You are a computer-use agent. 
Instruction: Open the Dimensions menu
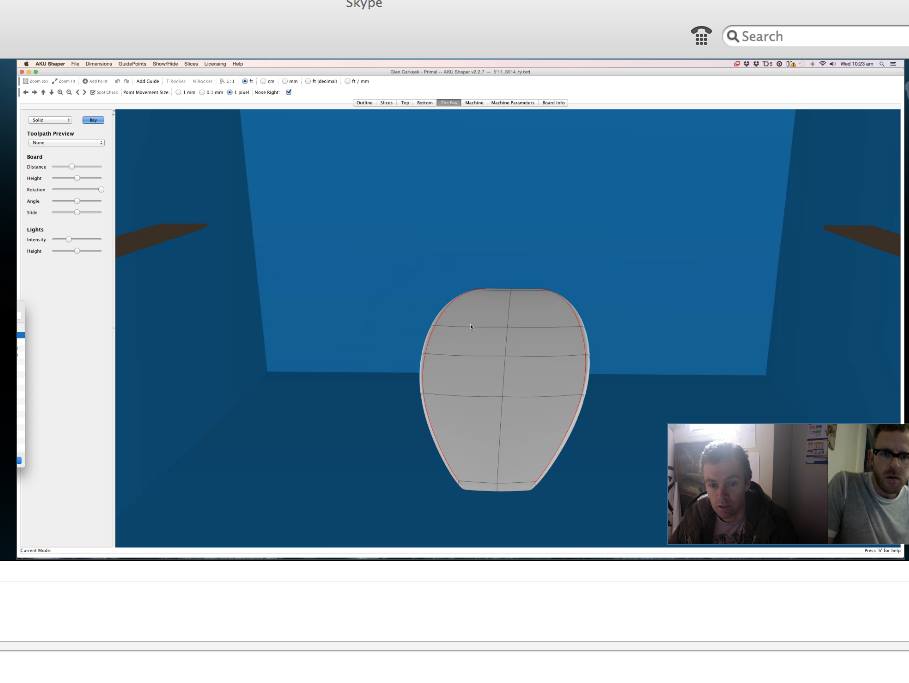click(99, 64)
